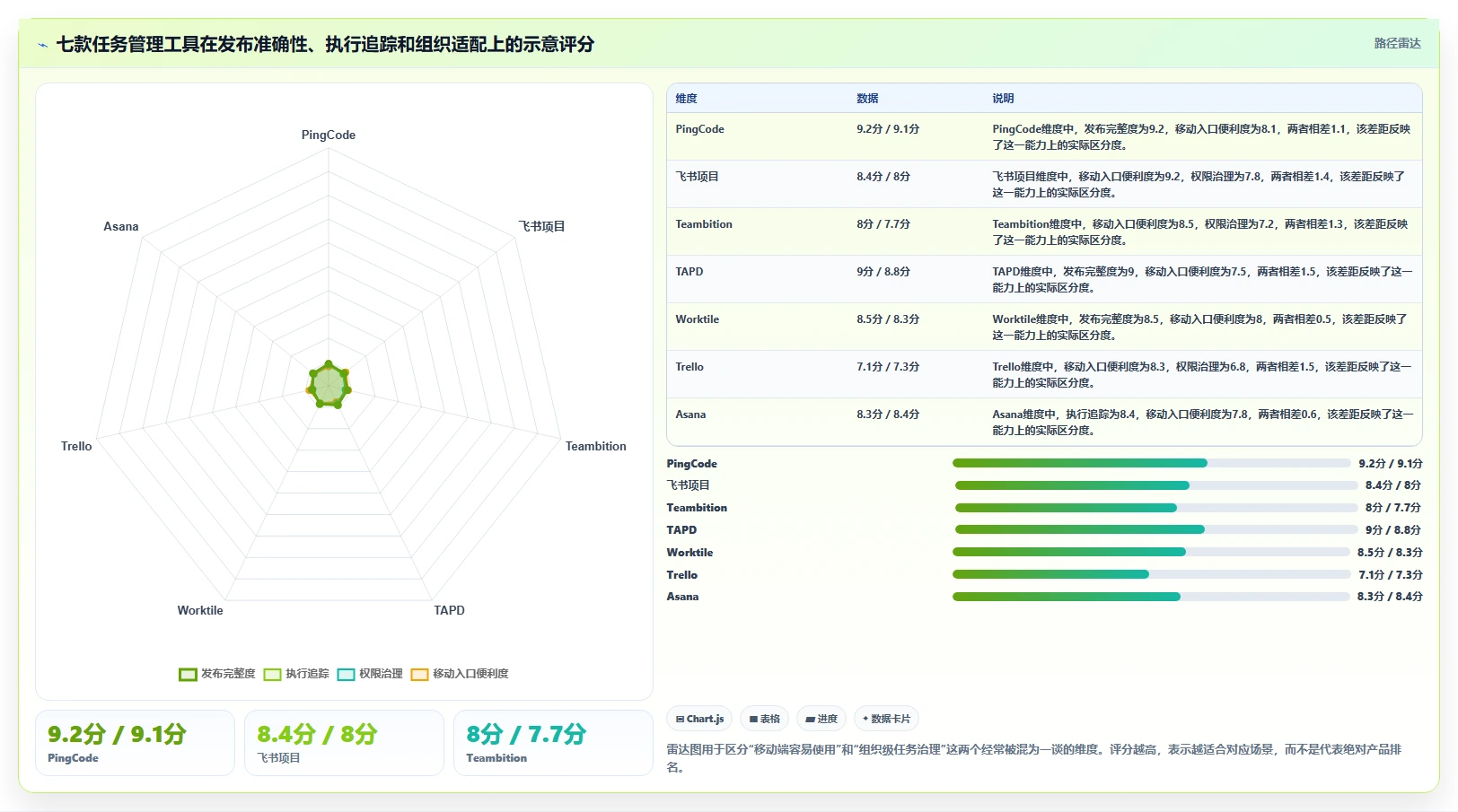Toggle the 执行追踪 legend swatch
The height and width of the screenshot is (812, 1458).
(273, 675)
